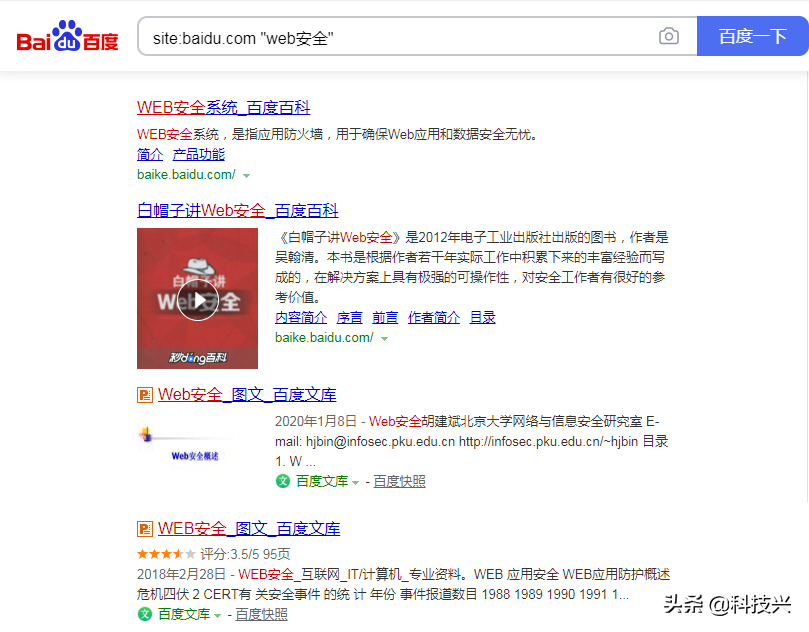Jump to 产品功能 section link
The height and width of the screenshot is (632, 809).
199,154
